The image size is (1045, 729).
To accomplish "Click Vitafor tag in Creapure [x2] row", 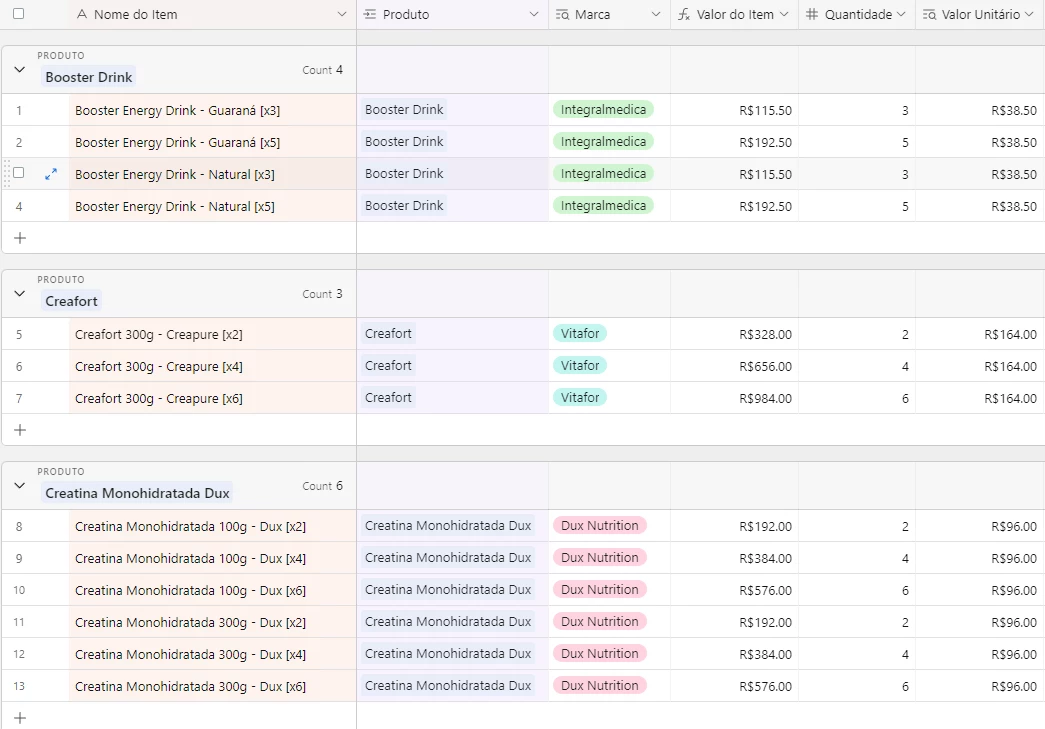I will (x=580, y=333).
